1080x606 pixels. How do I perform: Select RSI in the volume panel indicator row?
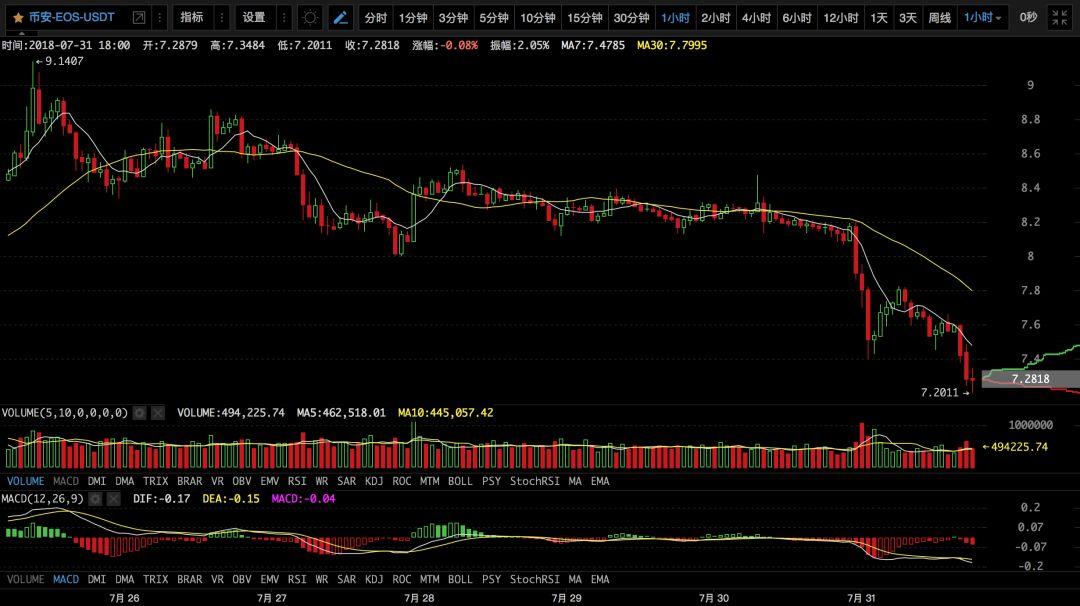coord(297,481)
